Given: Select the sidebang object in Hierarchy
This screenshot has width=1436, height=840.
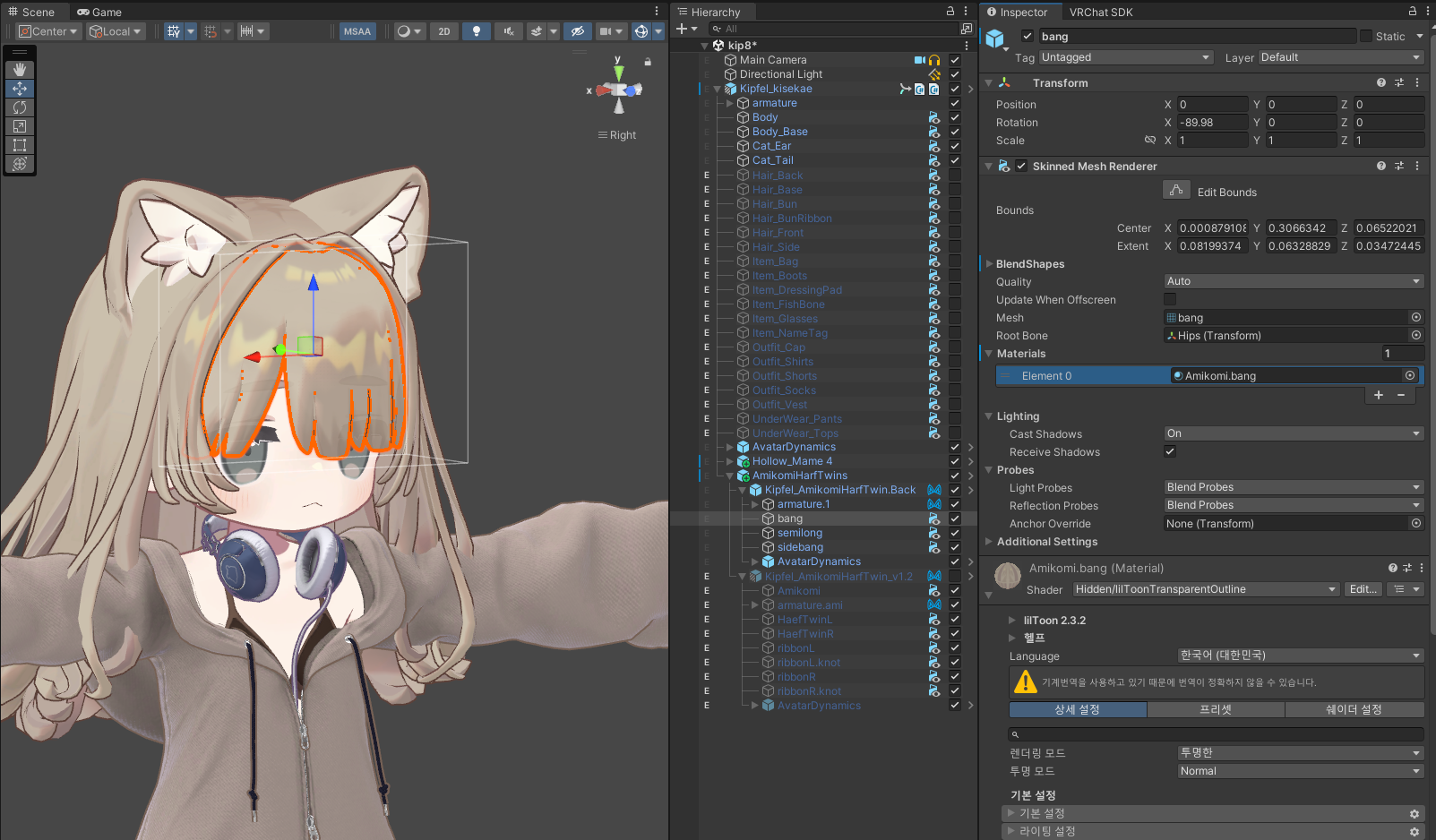Looking at the screenshot, I should [x=800, y=547].
